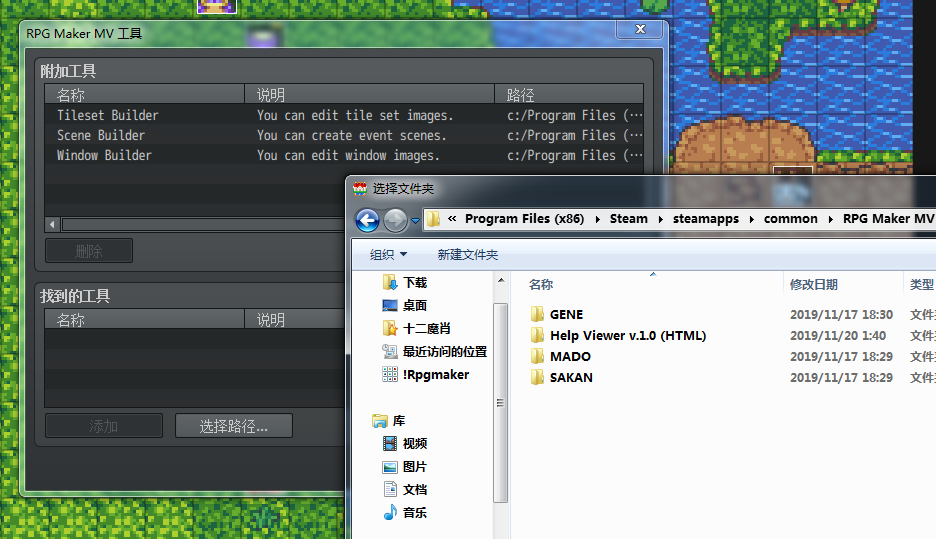Open 下载 downloads in navigation pane
Image resolution: width=936 pixels, height=539 pixels.
[415, 282]
